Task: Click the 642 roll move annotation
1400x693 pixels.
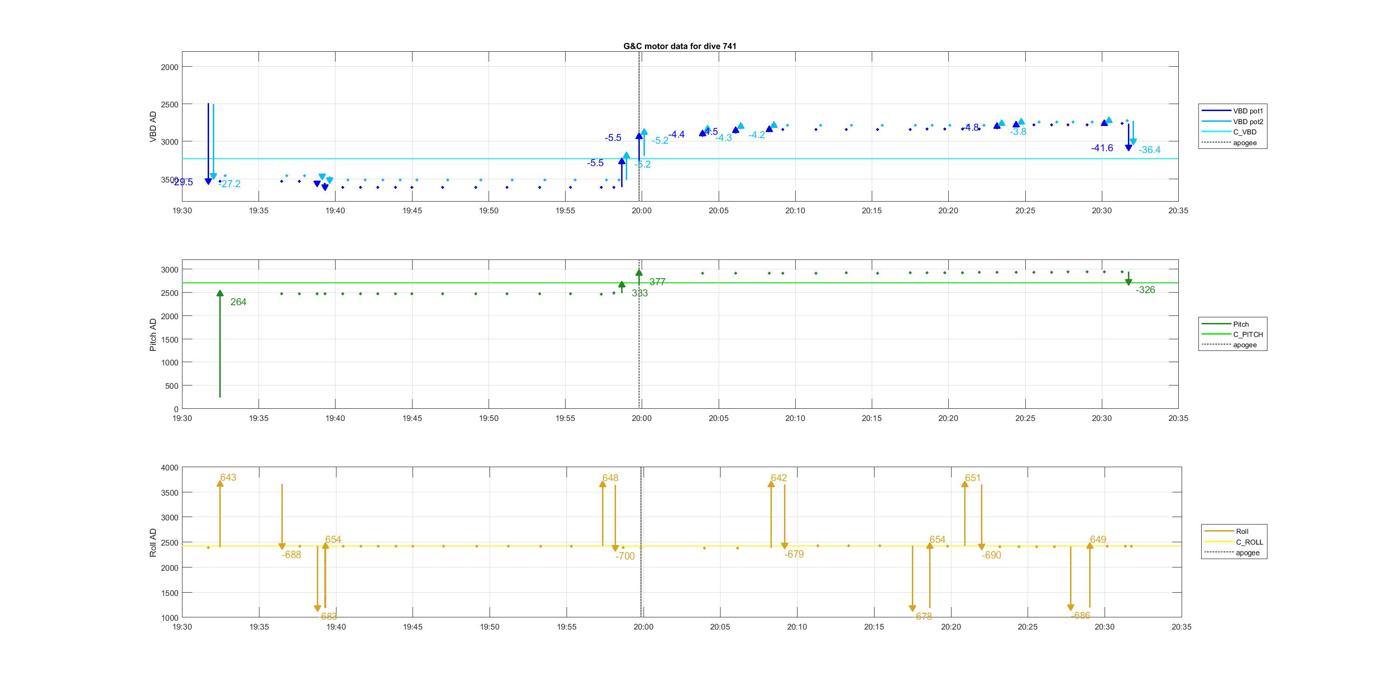Action: pyautogui.click(x=779, y=478)
